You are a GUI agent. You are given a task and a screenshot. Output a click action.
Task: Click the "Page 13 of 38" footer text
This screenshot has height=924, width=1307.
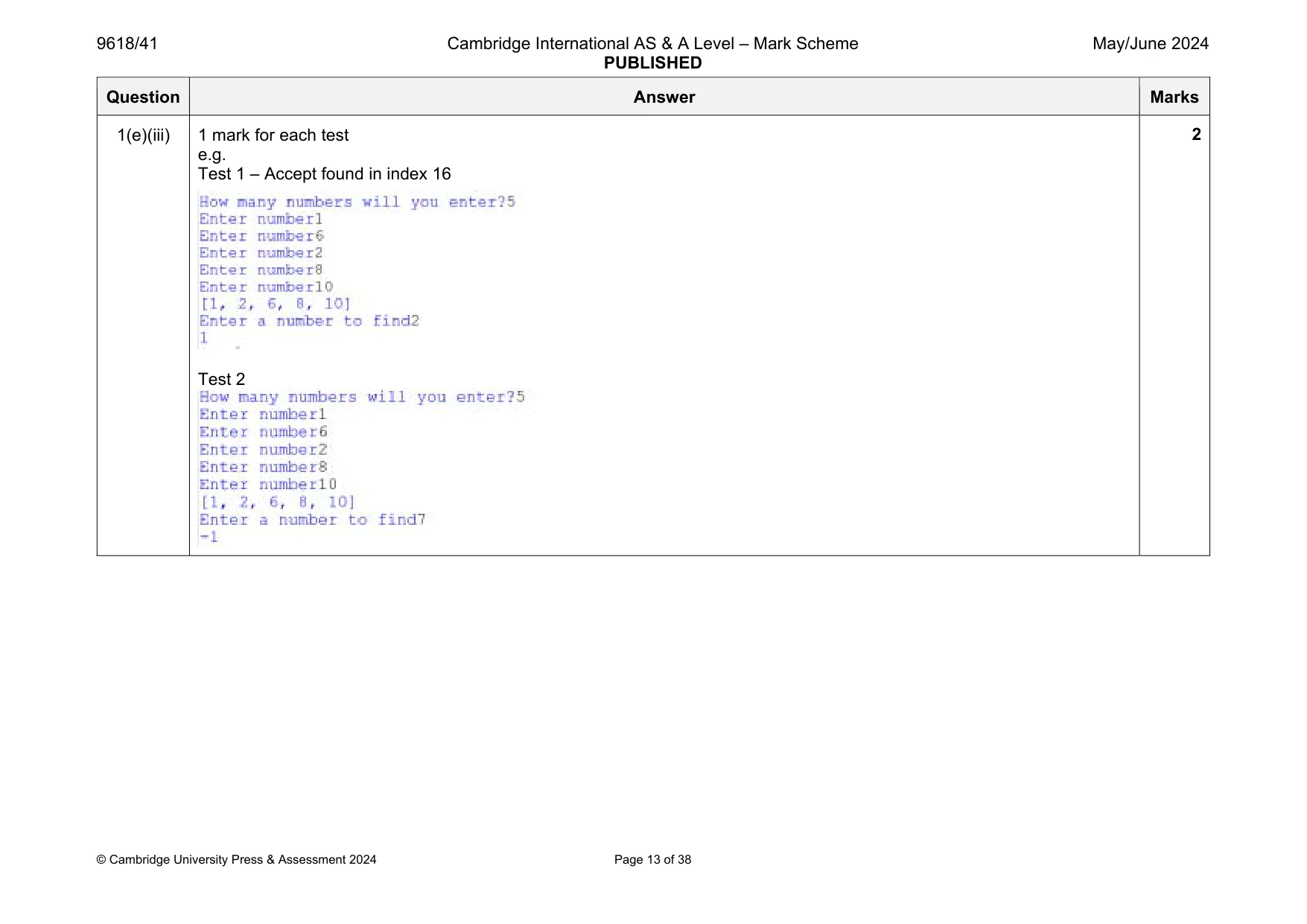coord(652,860)
